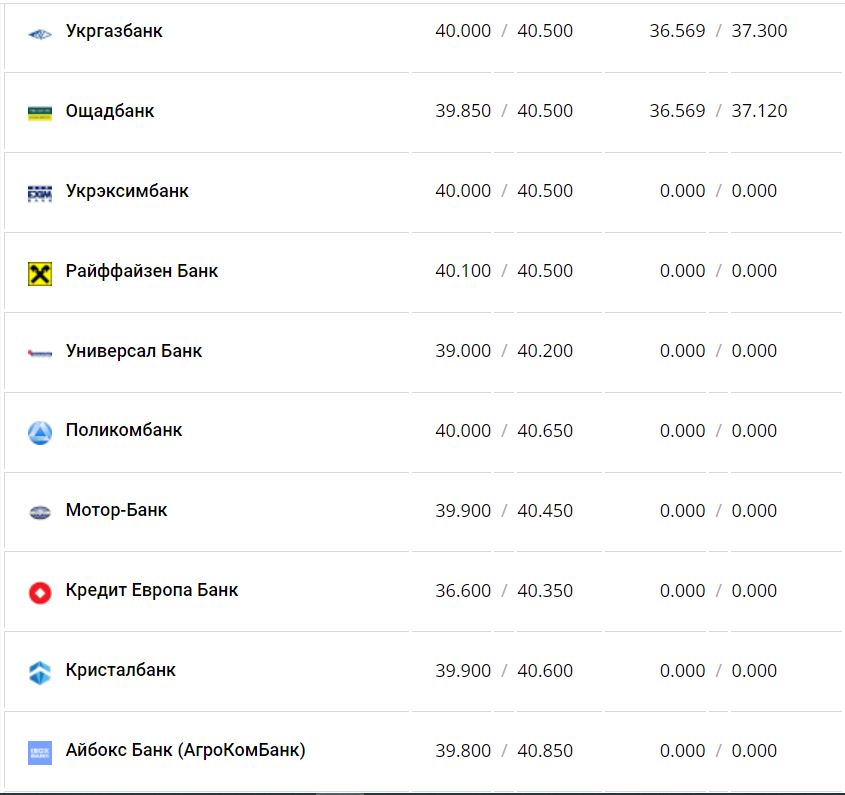Open the Айбокс Банк (АгроКомБанк) link

(x=186, y=750)
